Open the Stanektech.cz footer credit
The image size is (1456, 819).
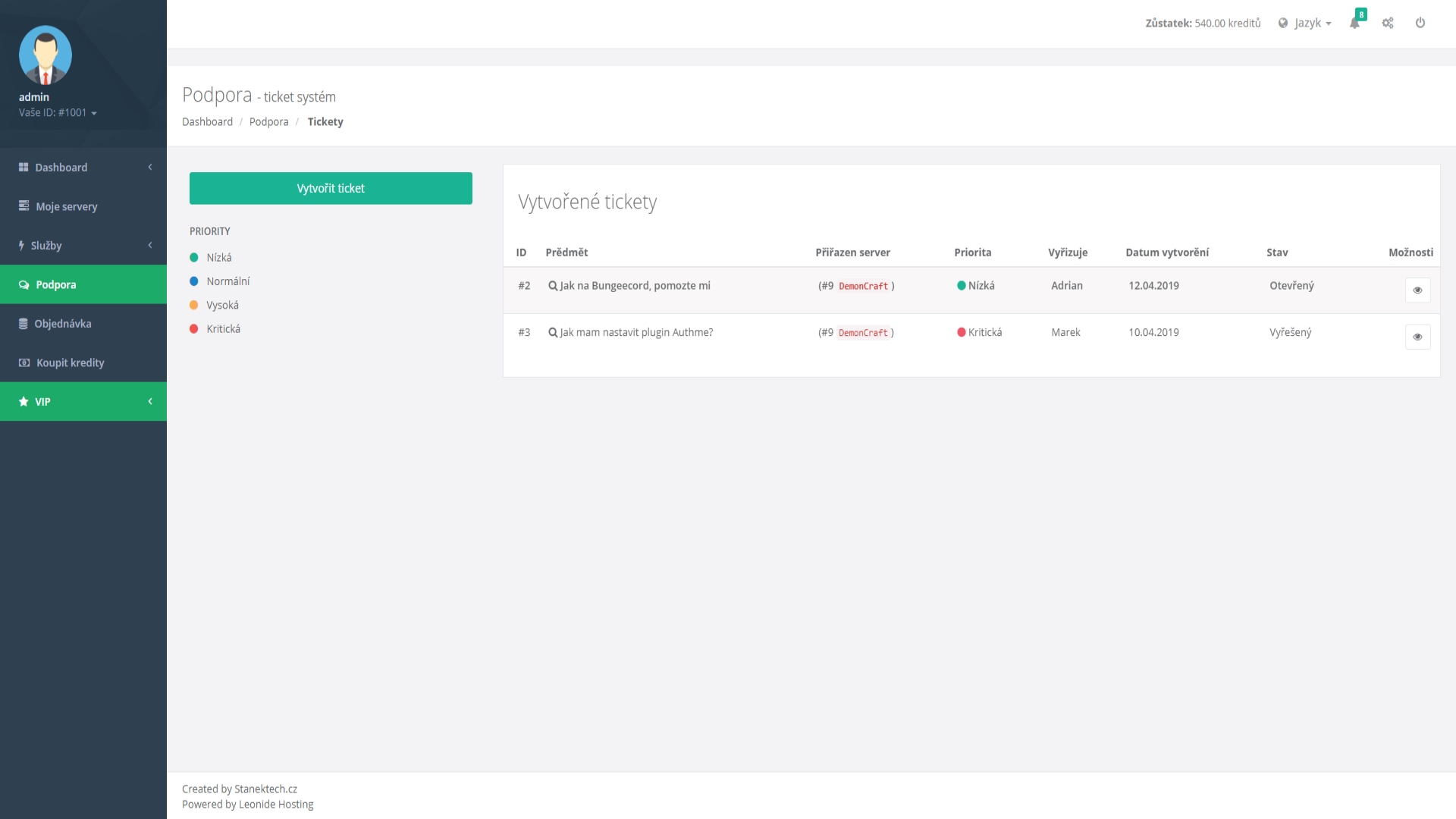[x=265, y=789]
